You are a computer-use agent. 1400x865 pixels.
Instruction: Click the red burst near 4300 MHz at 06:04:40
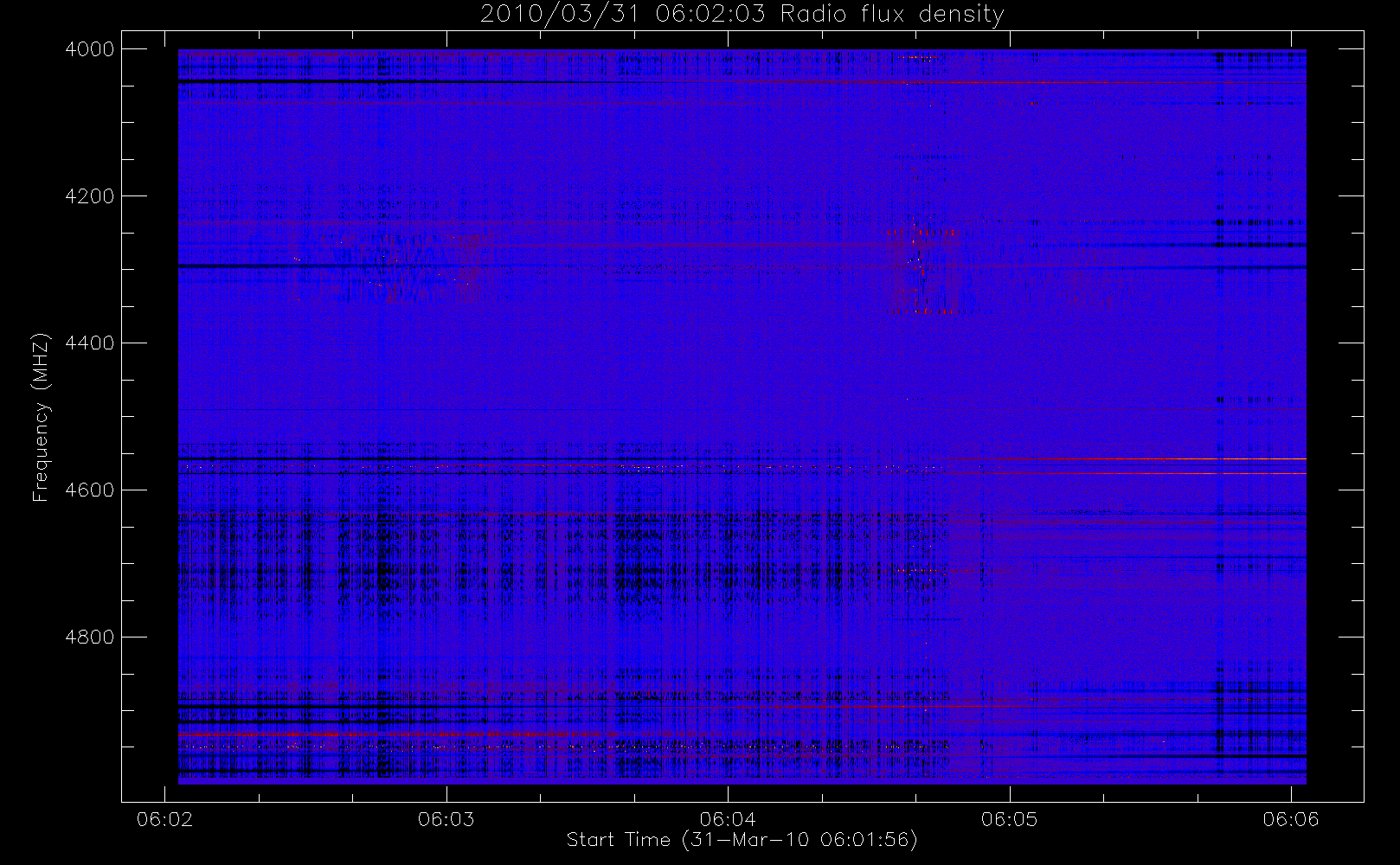pyautogui.click(x=922, y=270)
